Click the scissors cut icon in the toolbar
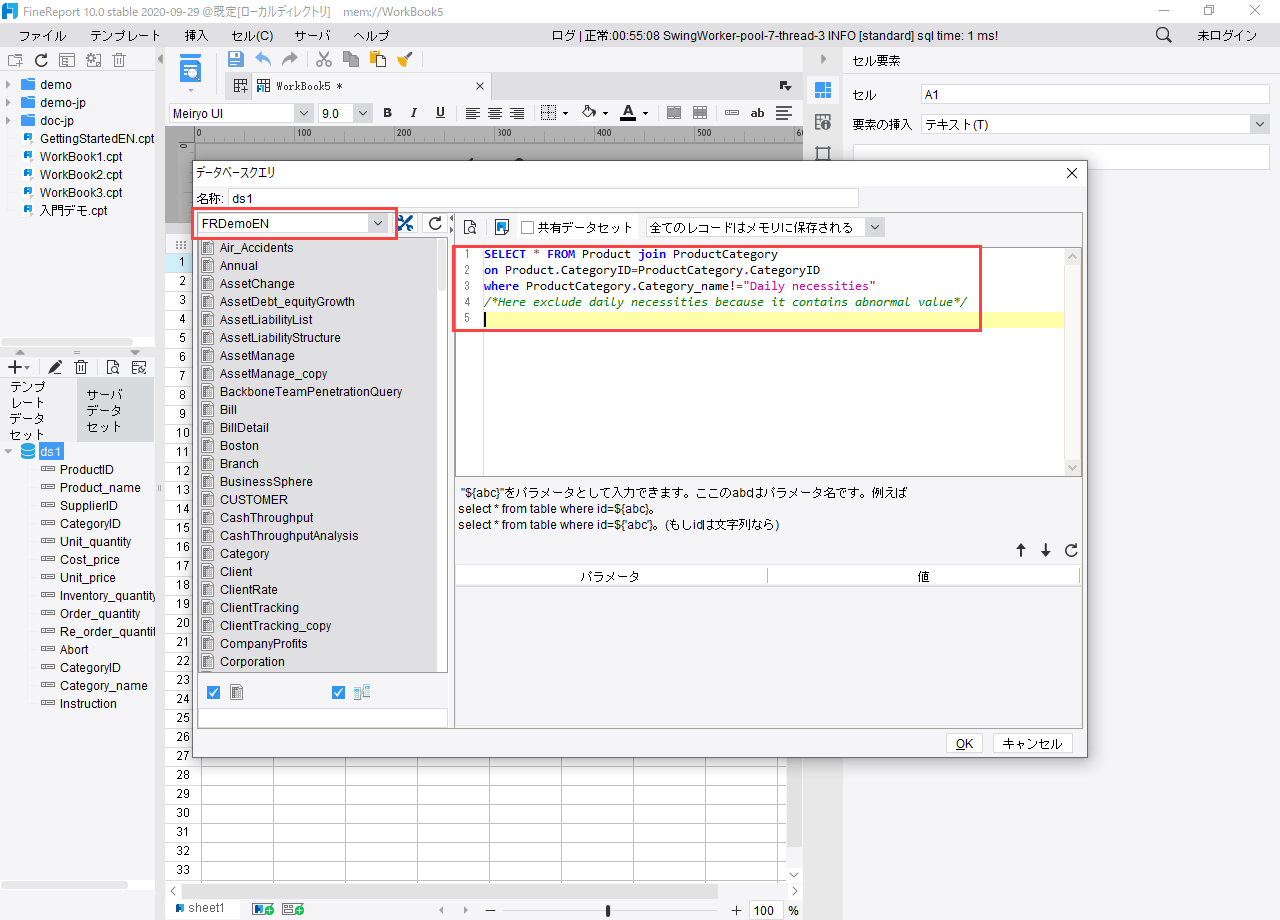 [x=324, y=59]
